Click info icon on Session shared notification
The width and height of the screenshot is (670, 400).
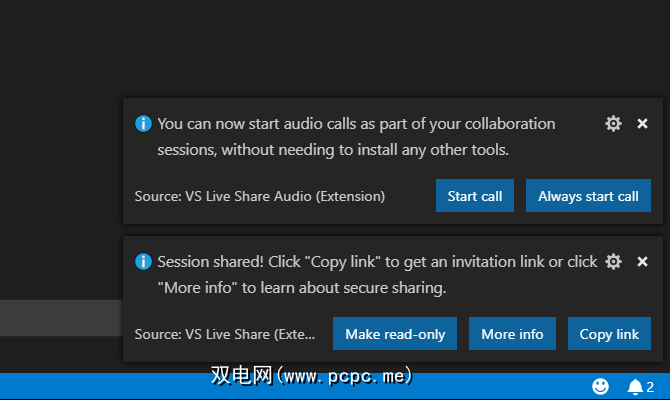(x=143, y=262)
